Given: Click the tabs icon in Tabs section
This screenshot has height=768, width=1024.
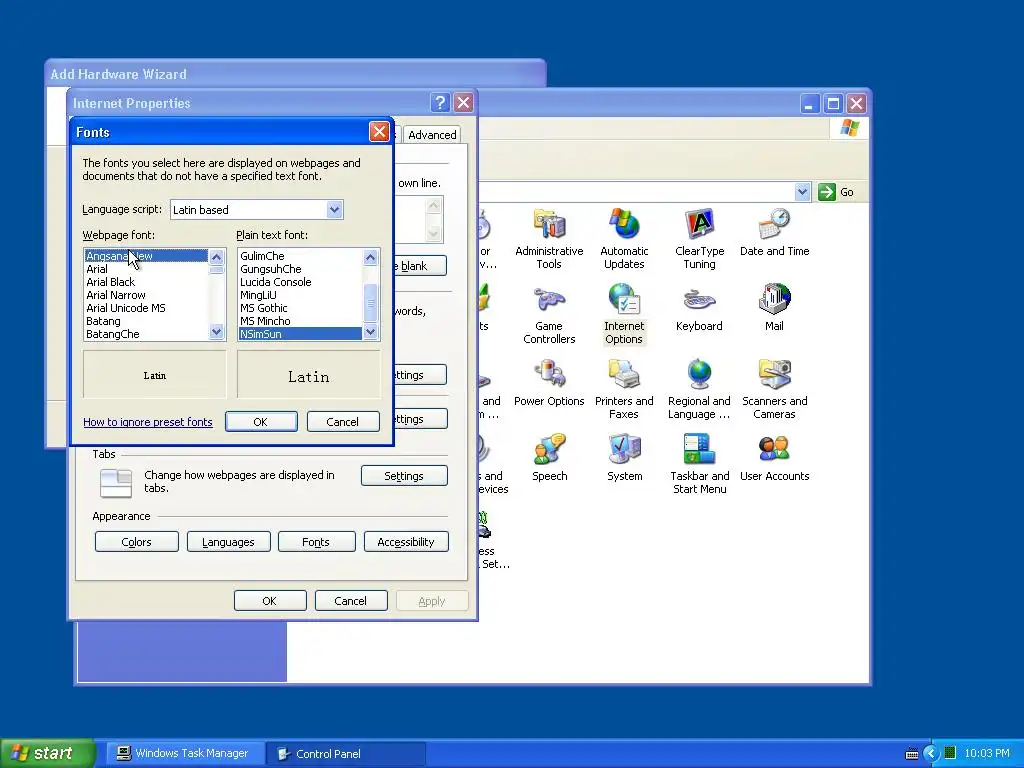Looking at the screenshot, I should [116, 483].
